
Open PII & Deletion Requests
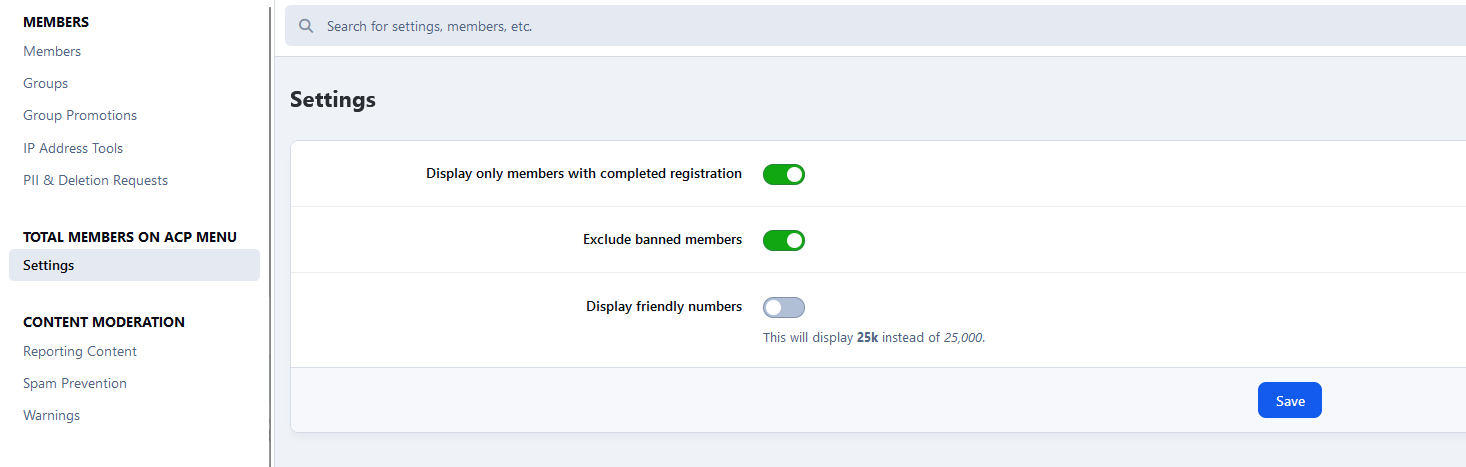coord(95,180)
